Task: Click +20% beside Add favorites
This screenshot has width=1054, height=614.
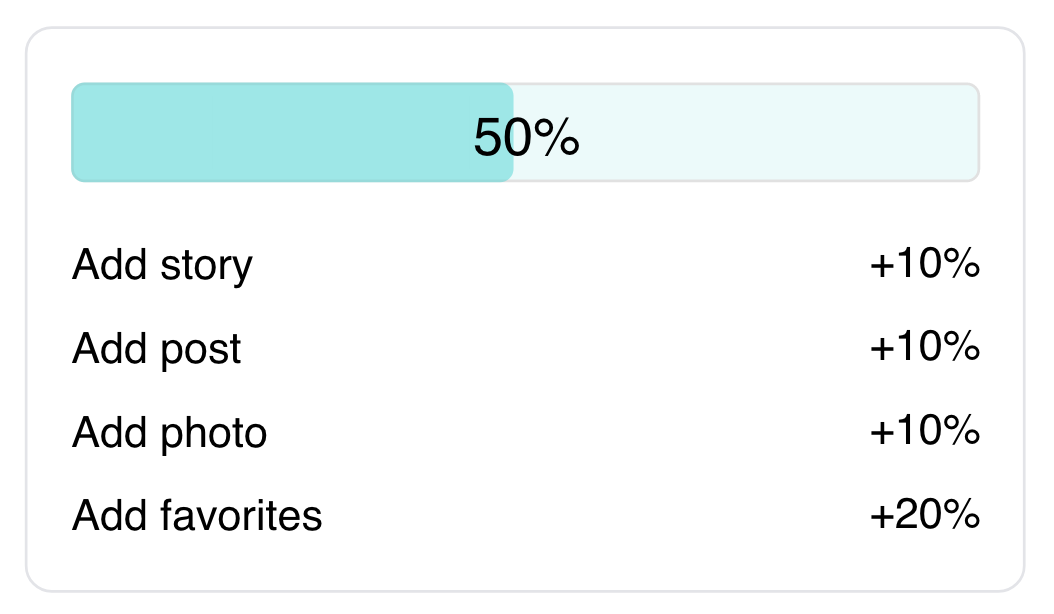Action: tap(924, 514)
